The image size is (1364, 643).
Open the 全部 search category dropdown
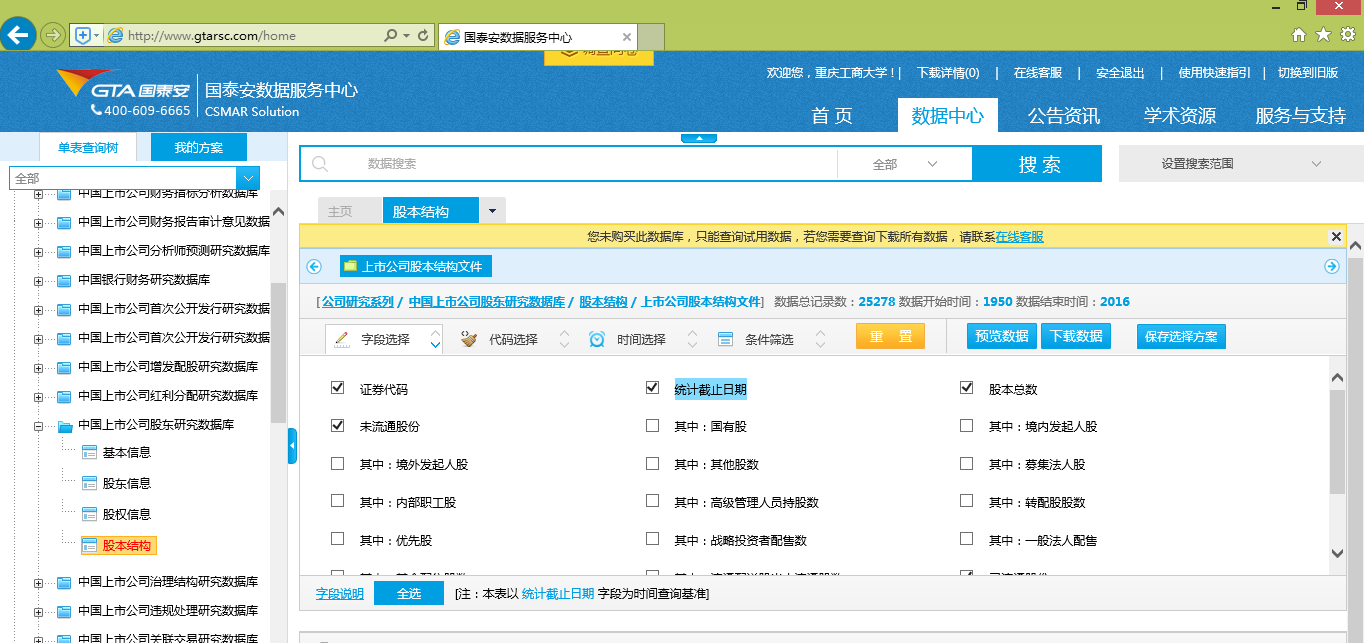click(x=904, y=164)
